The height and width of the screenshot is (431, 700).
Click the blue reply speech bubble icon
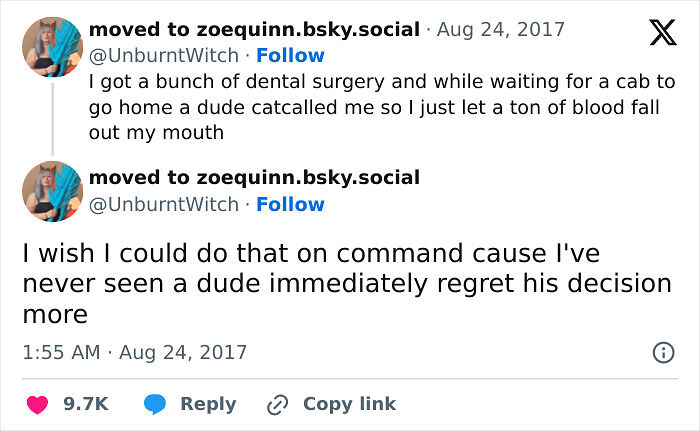[154, 404]
